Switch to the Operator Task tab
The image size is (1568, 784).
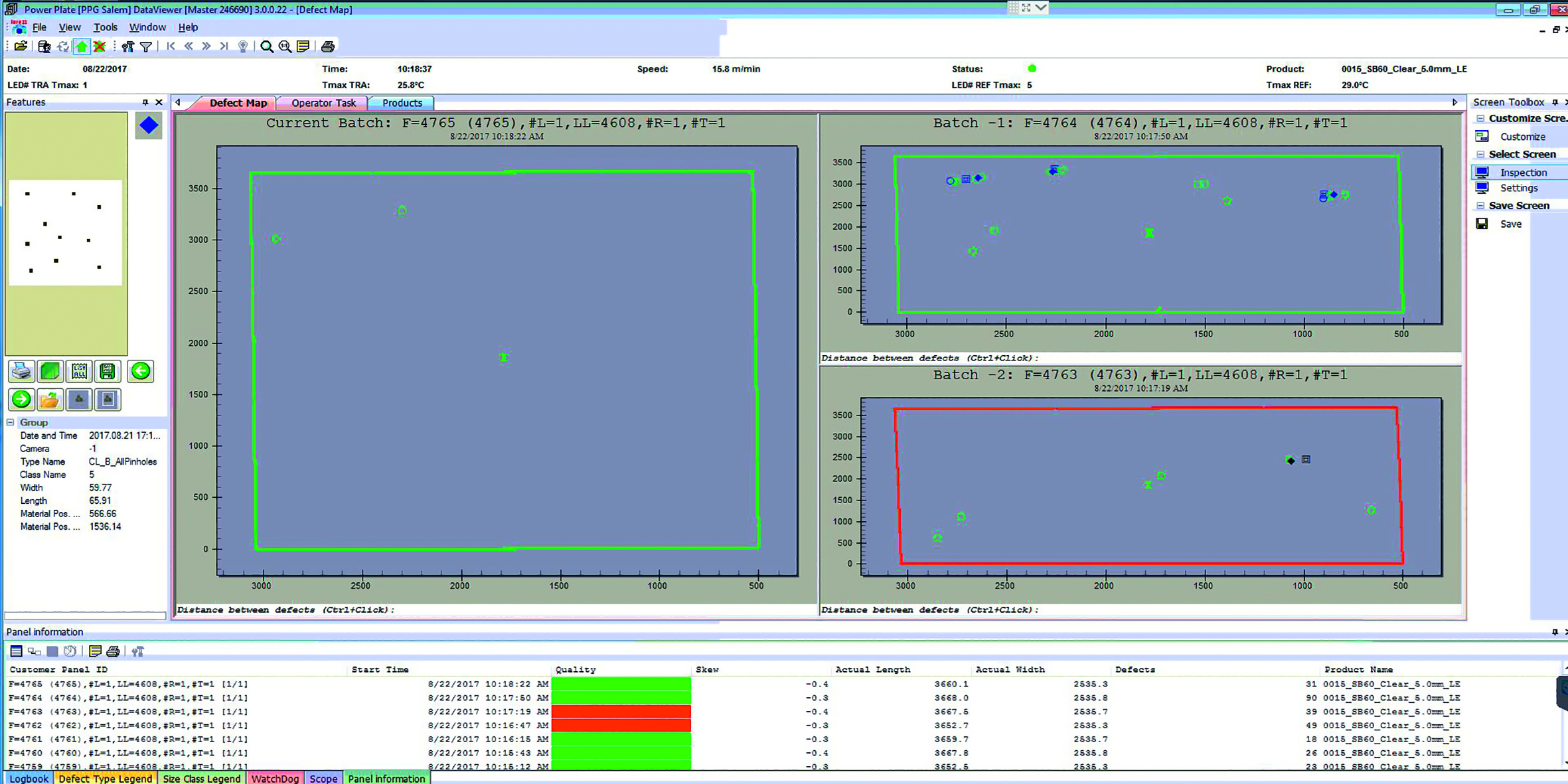[323, 103]
